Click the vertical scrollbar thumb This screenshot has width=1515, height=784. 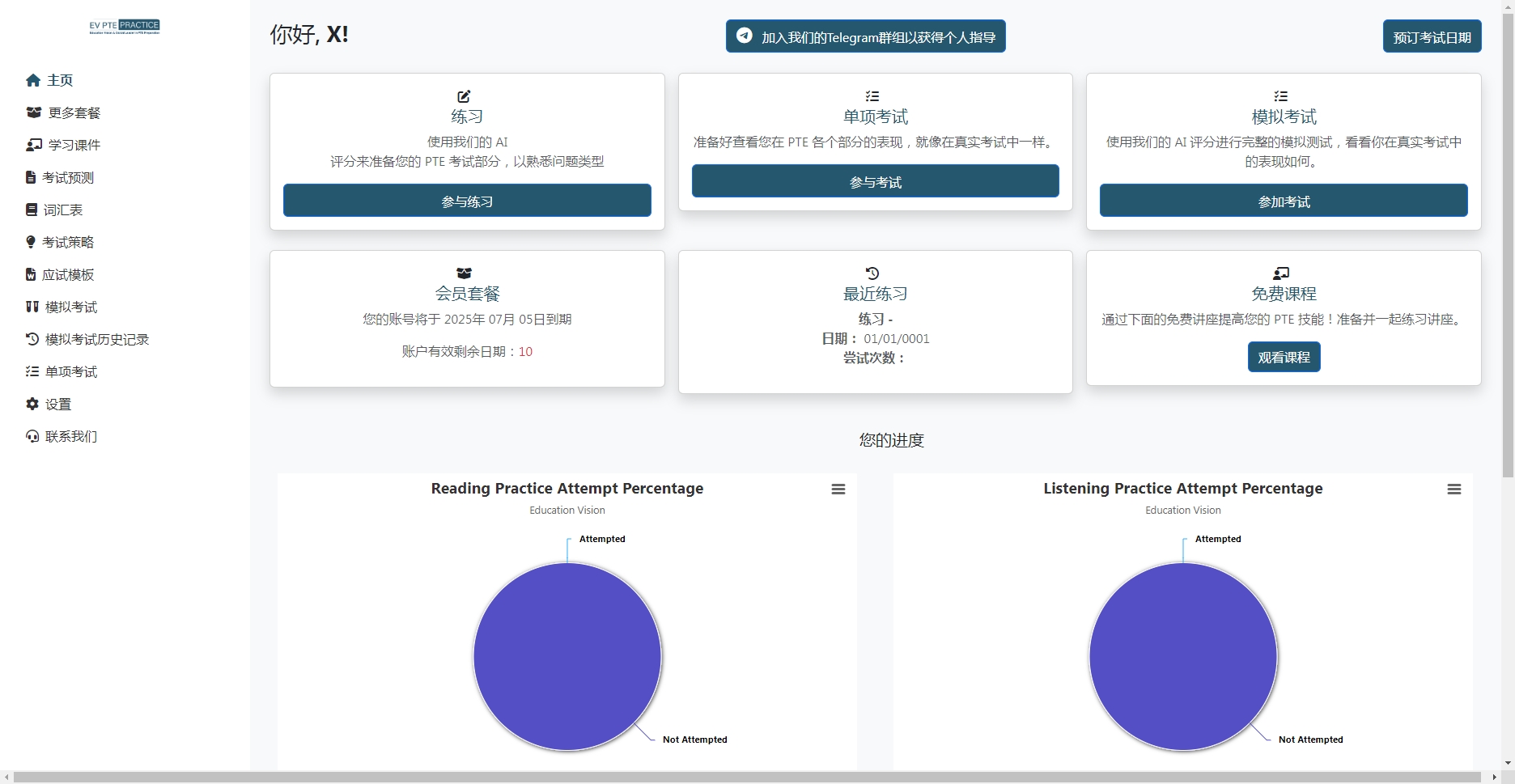coord(1508,243)
